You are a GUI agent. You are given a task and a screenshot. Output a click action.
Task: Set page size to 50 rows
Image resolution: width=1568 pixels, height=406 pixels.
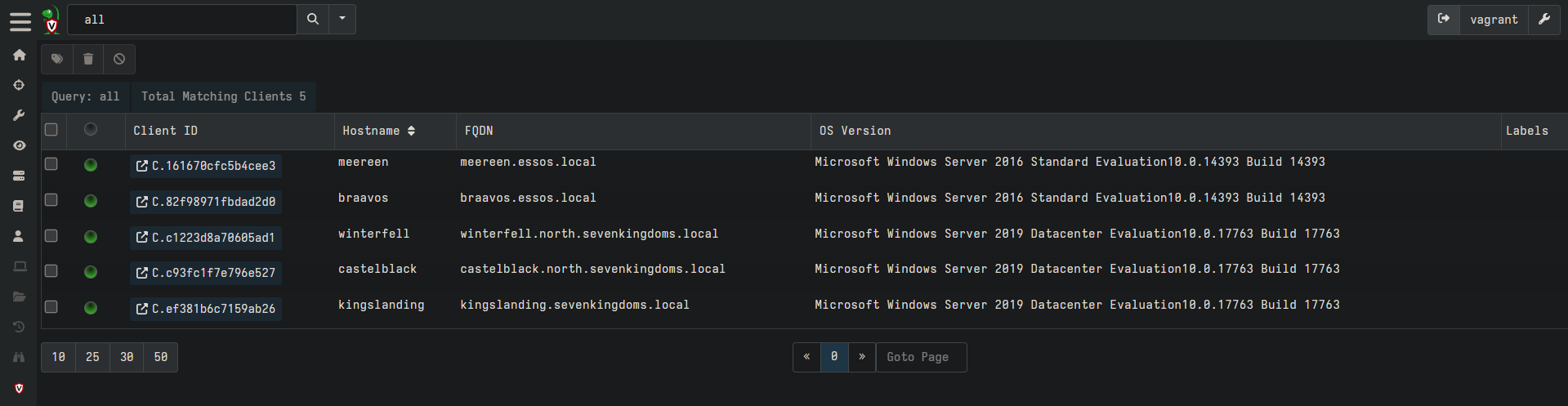click(161, 357)
